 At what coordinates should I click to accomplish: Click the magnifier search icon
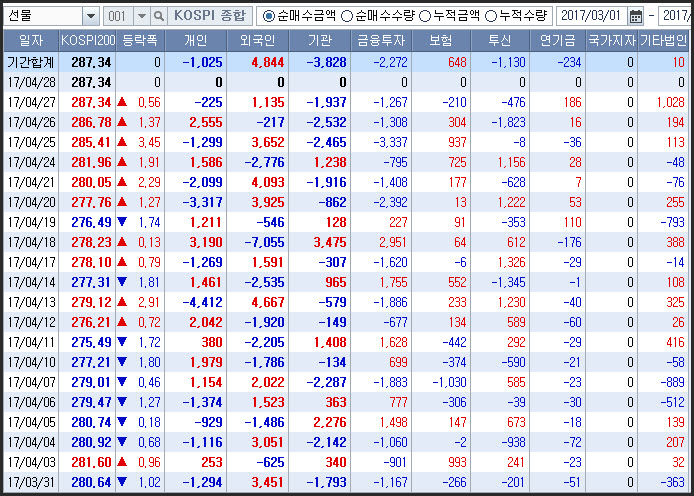[x=158, y=16]
